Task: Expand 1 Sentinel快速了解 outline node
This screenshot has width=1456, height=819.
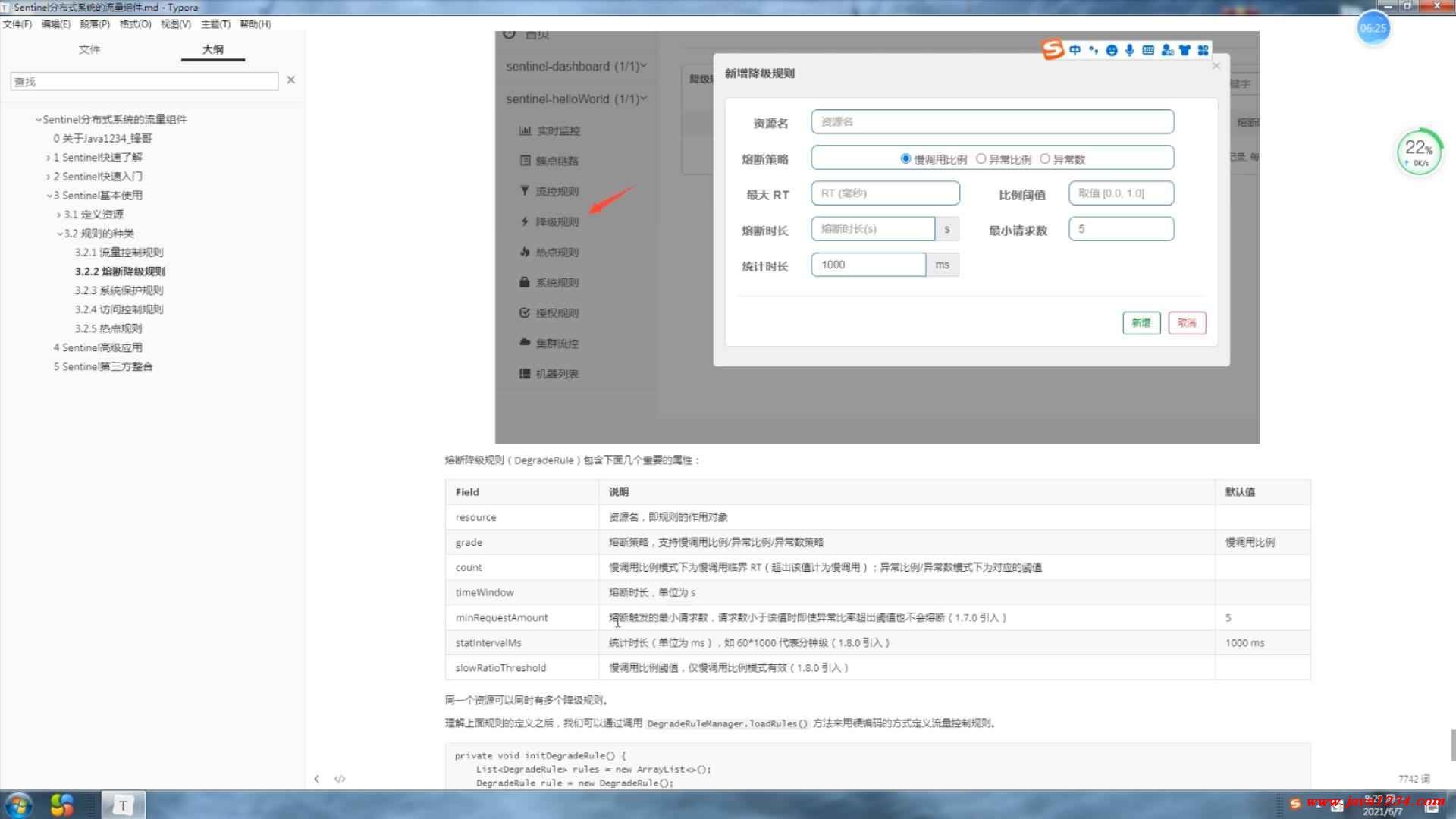Action: (x=49, y=158)
